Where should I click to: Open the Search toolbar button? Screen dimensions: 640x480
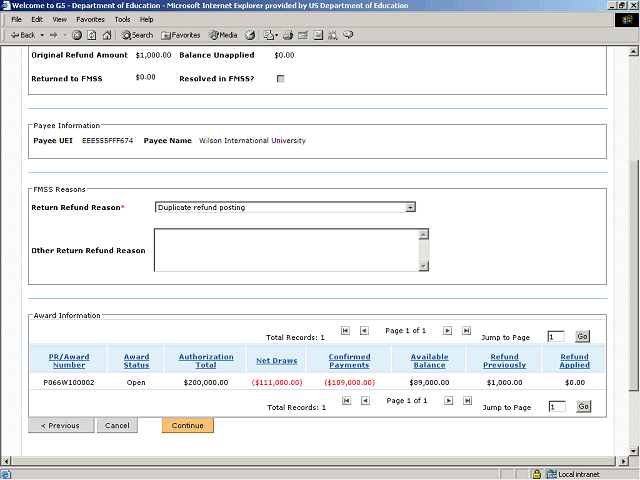[137, 35]
